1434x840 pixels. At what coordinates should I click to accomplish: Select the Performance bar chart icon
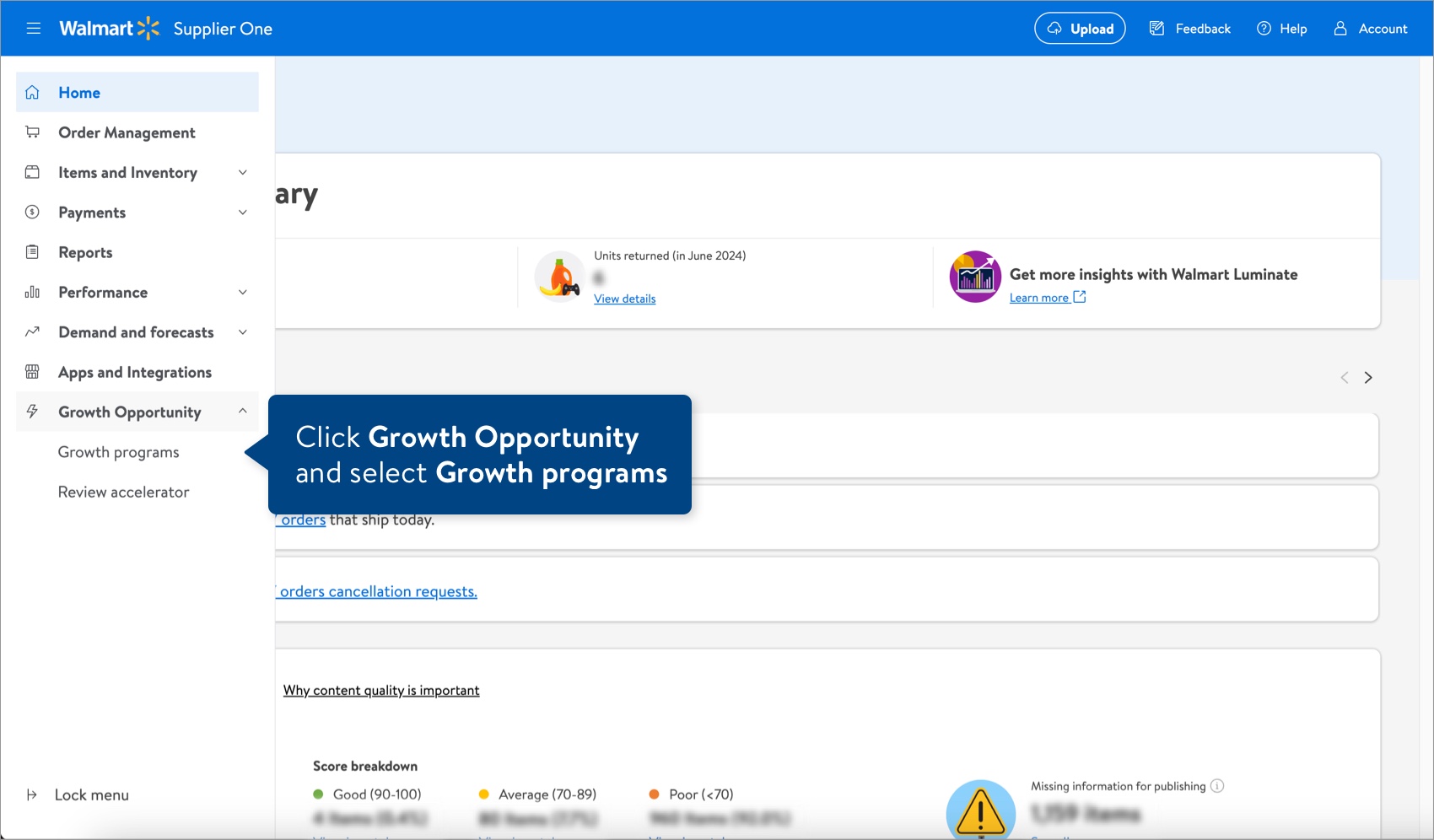pos(33,292)
